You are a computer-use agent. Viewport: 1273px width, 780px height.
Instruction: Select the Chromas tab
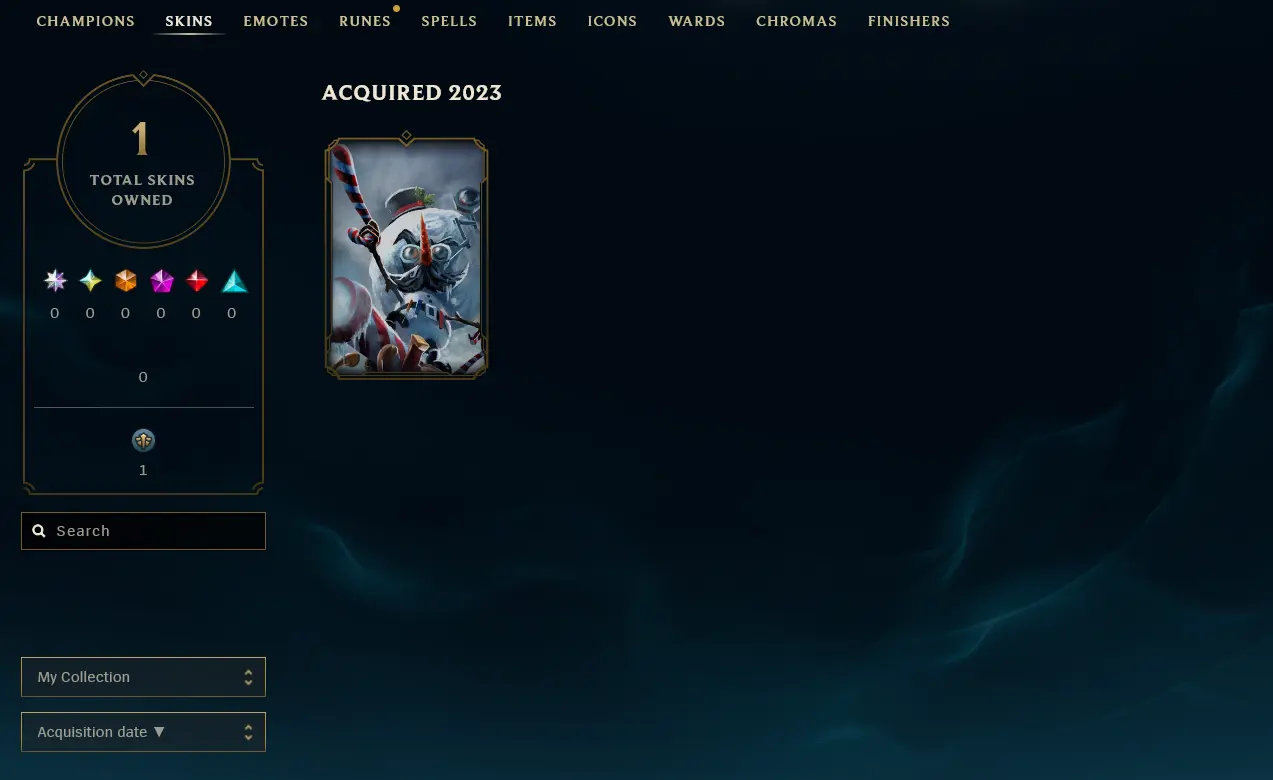(x=797, y=21)
